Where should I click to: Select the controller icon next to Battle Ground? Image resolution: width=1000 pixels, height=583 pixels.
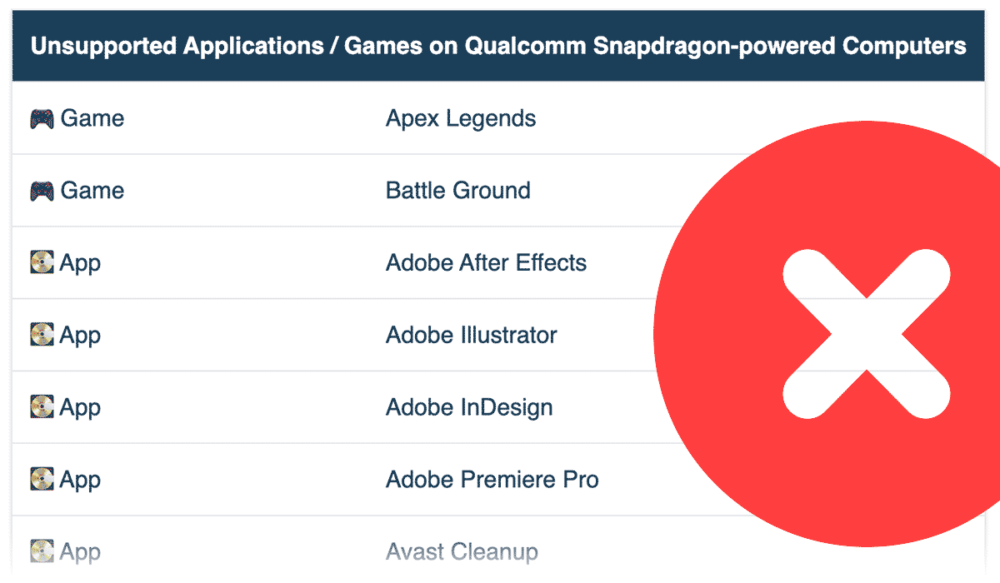coord(40,190)
